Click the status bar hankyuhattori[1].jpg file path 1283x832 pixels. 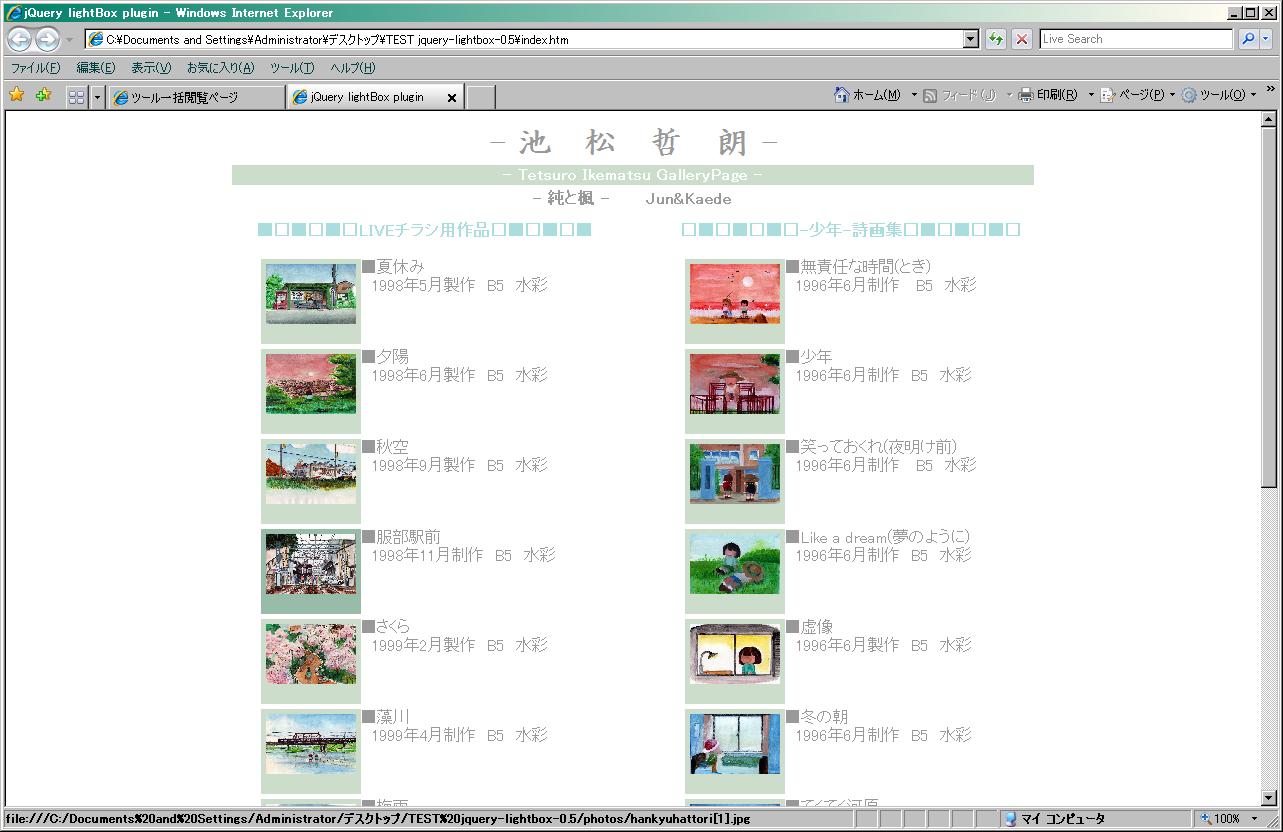click(378, 819)
